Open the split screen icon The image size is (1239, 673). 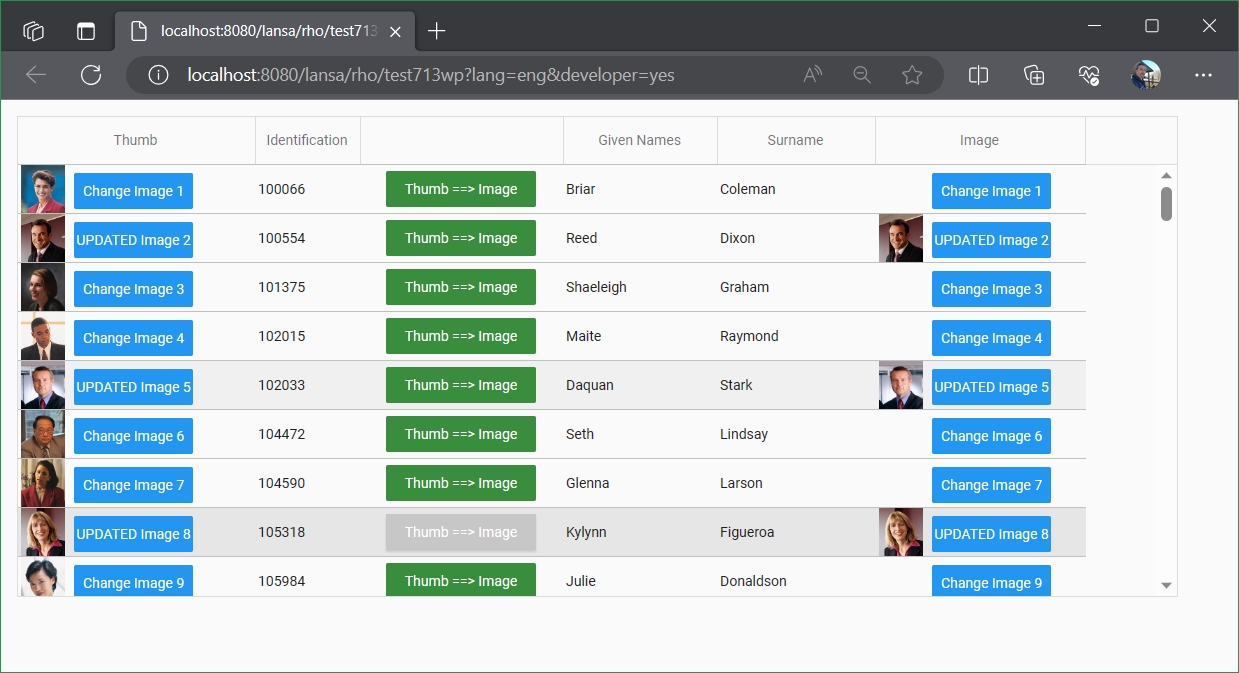(x=978, y=75)
